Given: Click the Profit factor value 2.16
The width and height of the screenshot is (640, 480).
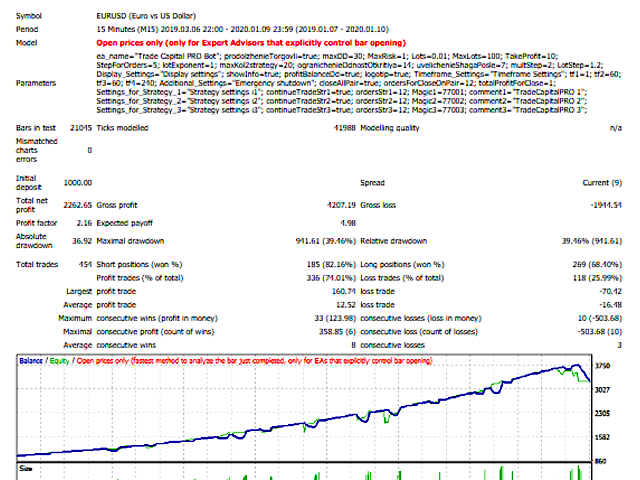Looking at the screenshot, I should click(84, 223).
